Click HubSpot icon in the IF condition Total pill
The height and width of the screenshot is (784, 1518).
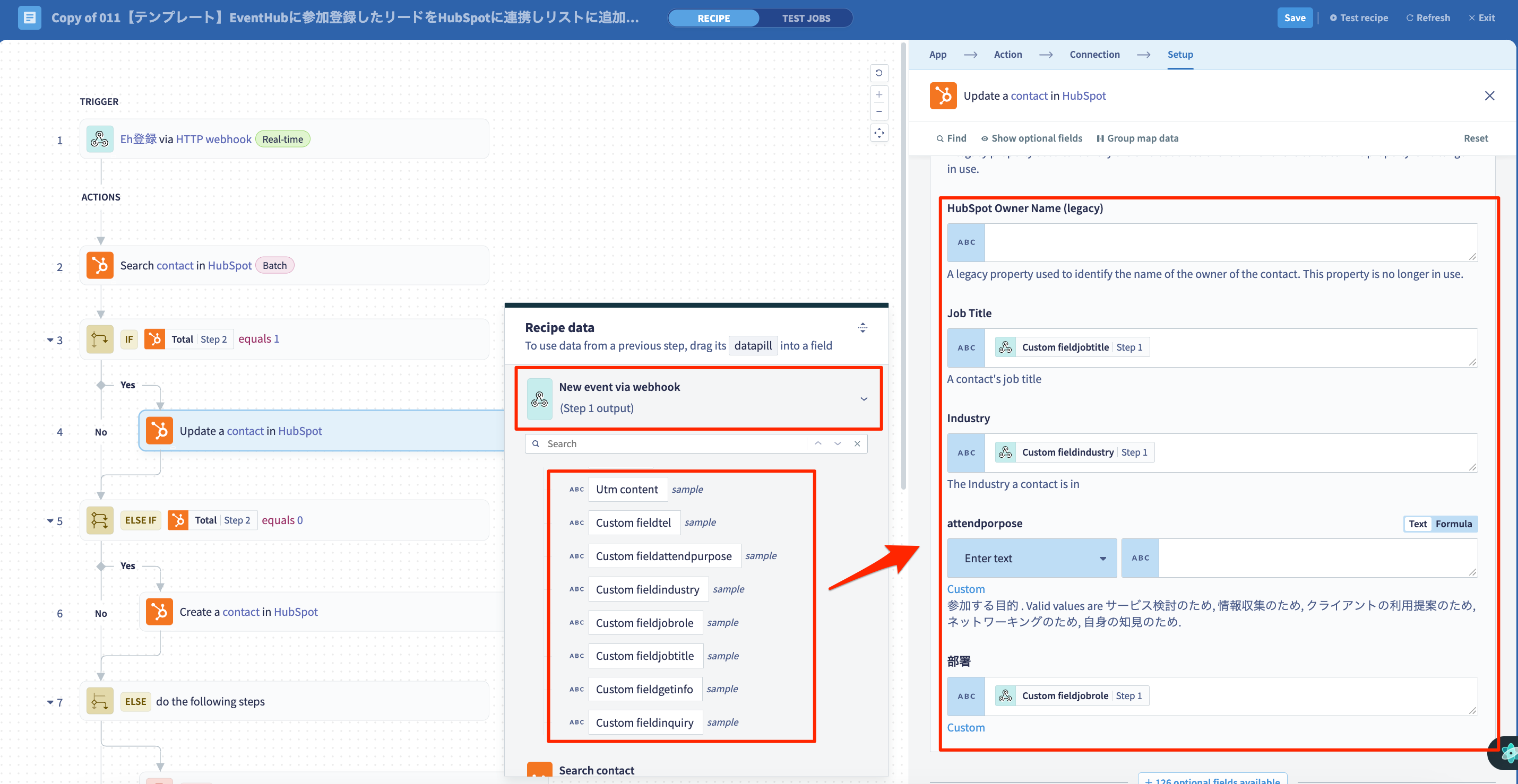click(154, 339)
